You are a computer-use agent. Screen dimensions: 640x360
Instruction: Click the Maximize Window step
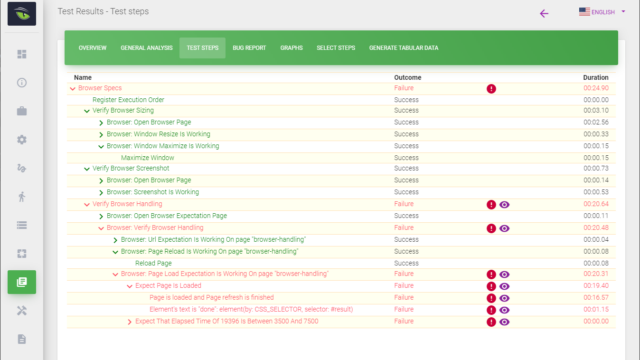click(147, 158)
